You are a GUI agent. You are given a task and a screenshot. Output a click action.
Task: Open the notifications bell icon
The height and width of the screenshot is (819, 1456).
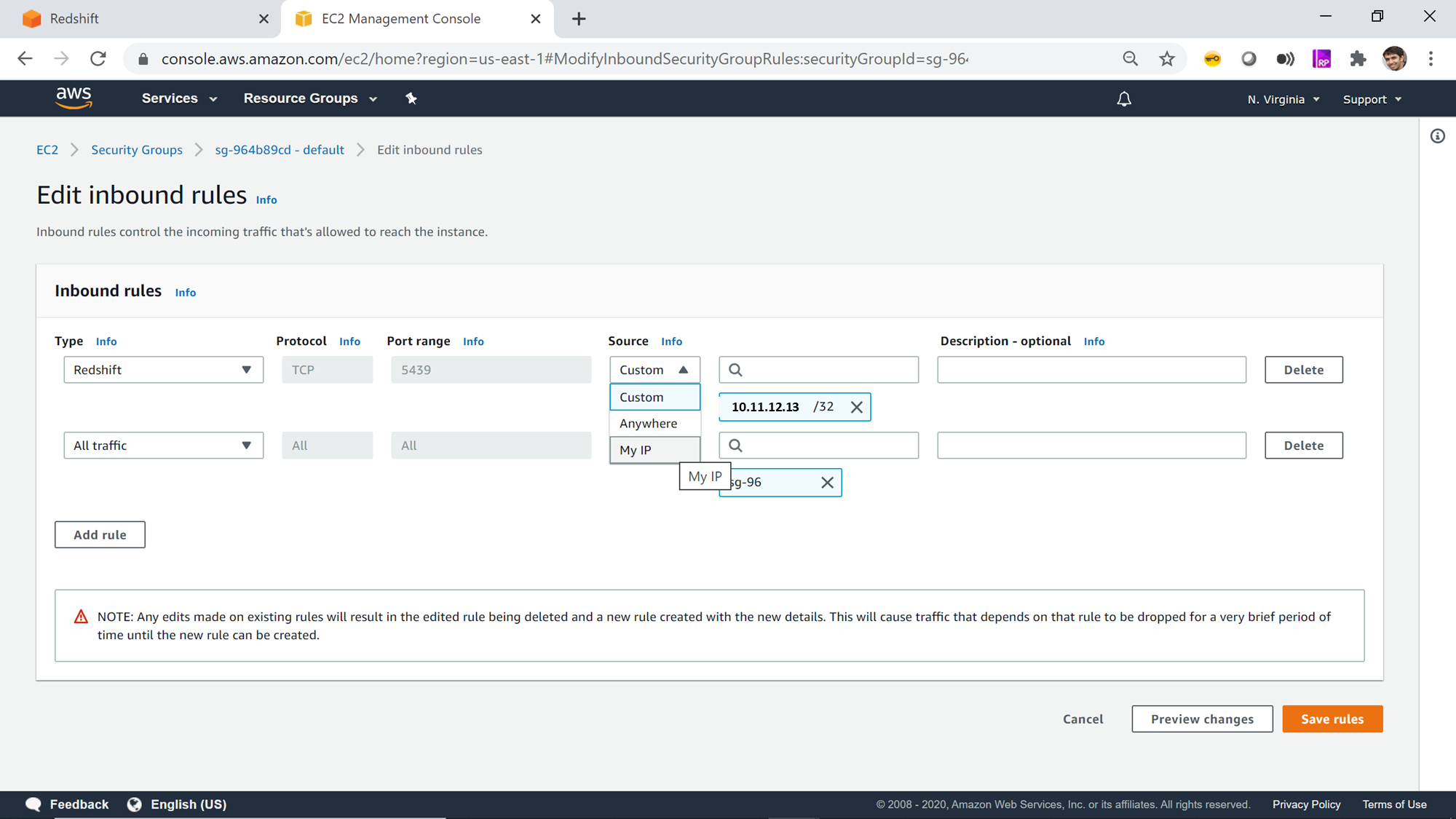click(x=1124, y=99)
